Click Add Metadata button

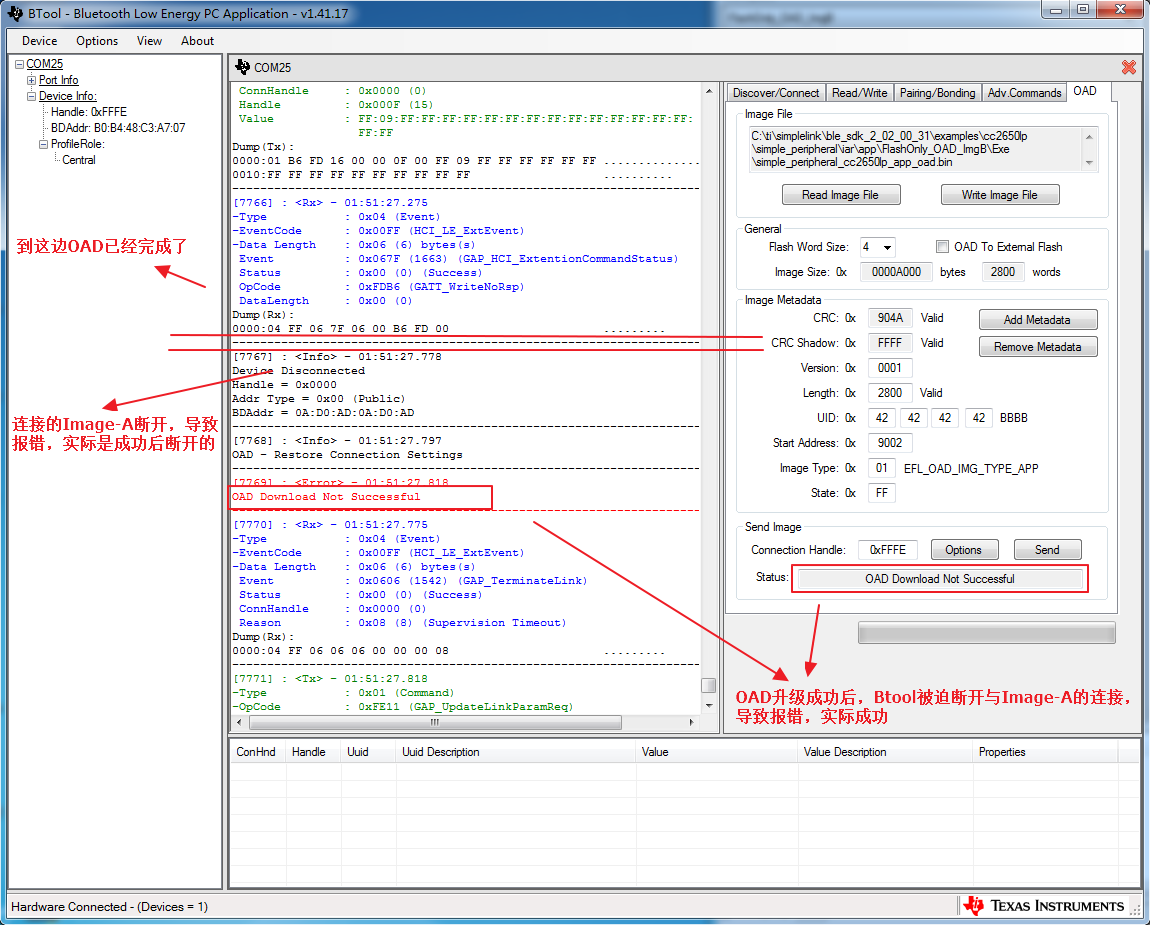coord(1037,320)
